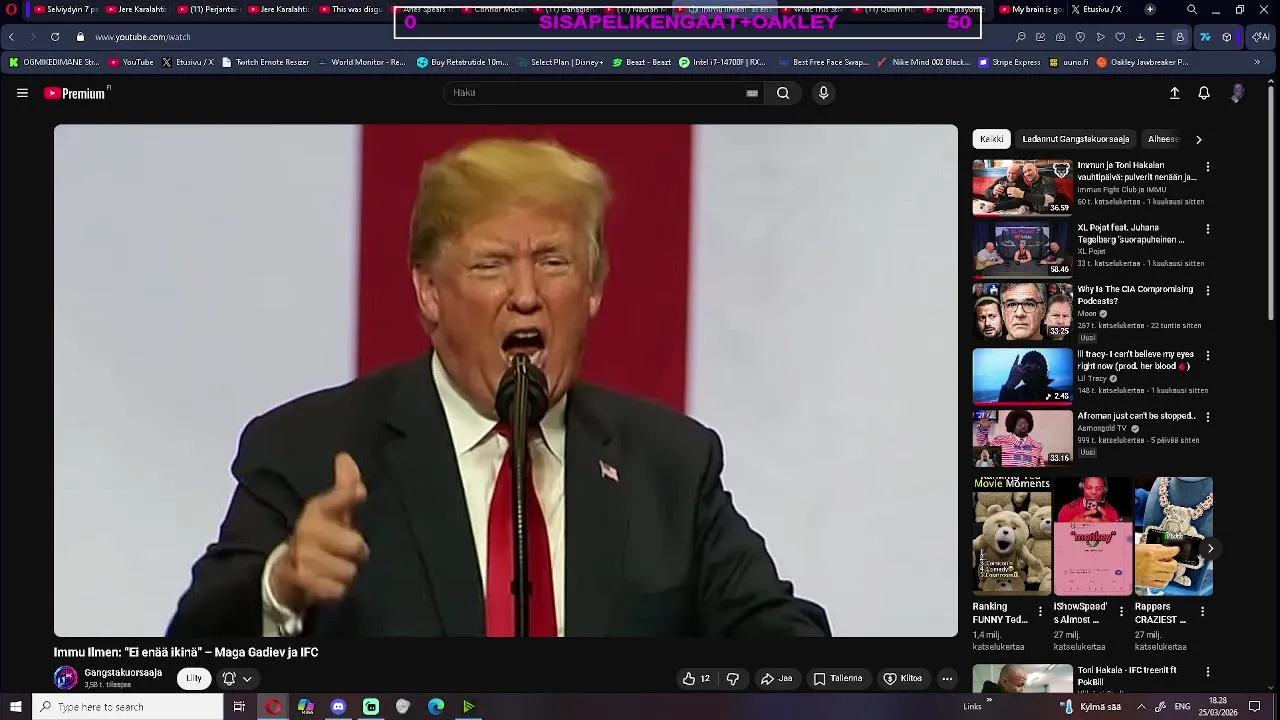
Task: Open options menu for Immun ja Toni Hakalan video
Action: coord(1208,167)
